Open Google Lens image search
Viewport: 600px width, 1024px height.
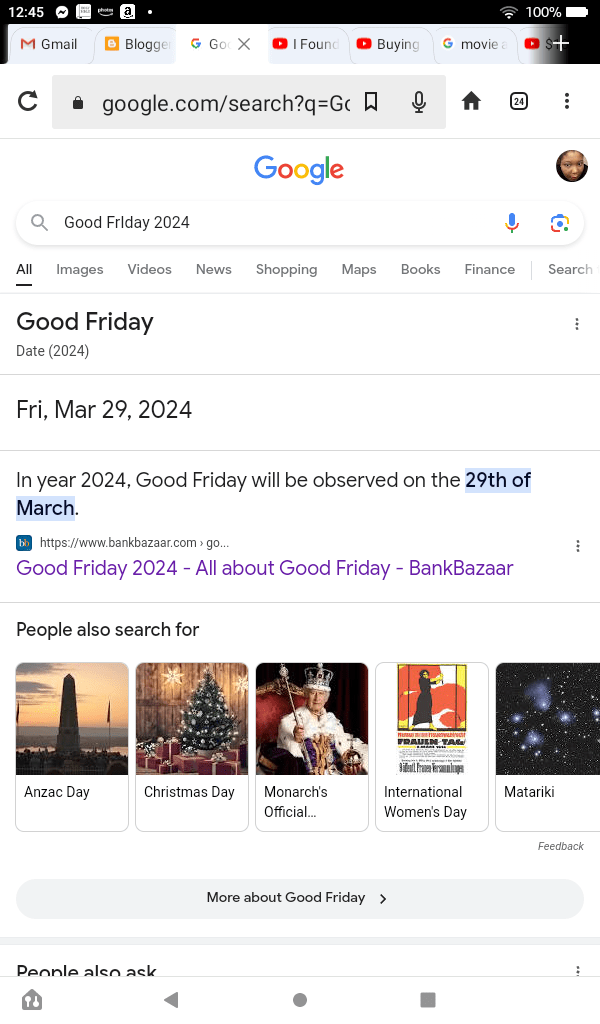click(560, 223)
